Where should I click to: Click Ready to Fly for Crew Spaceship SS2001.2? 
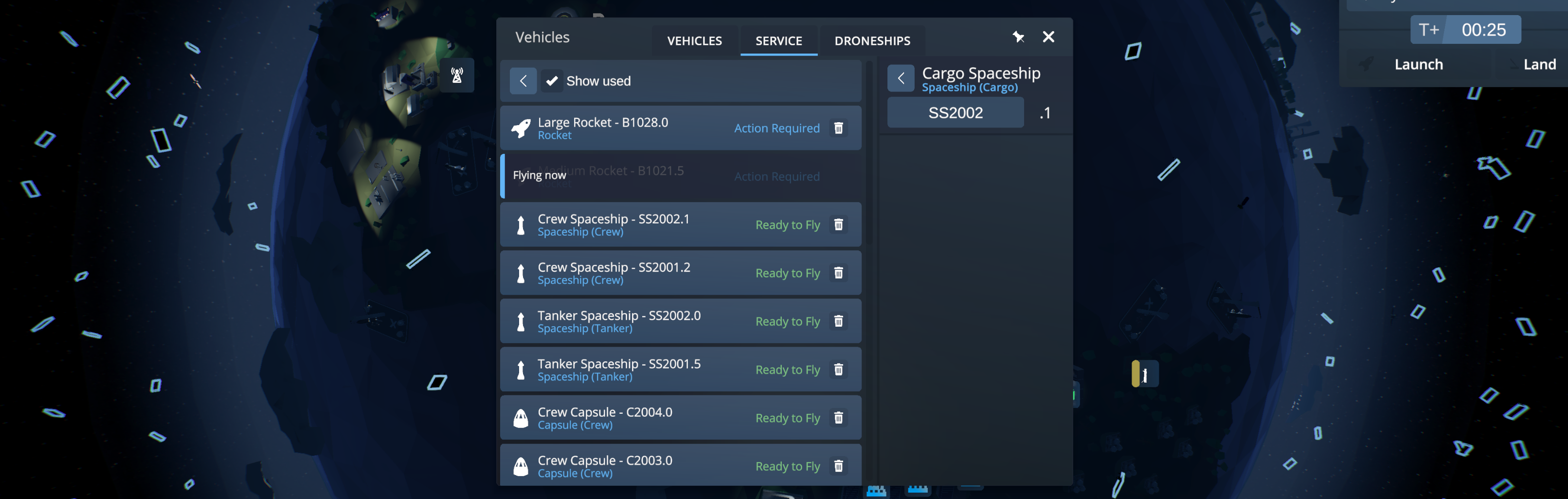pos(788,273)
